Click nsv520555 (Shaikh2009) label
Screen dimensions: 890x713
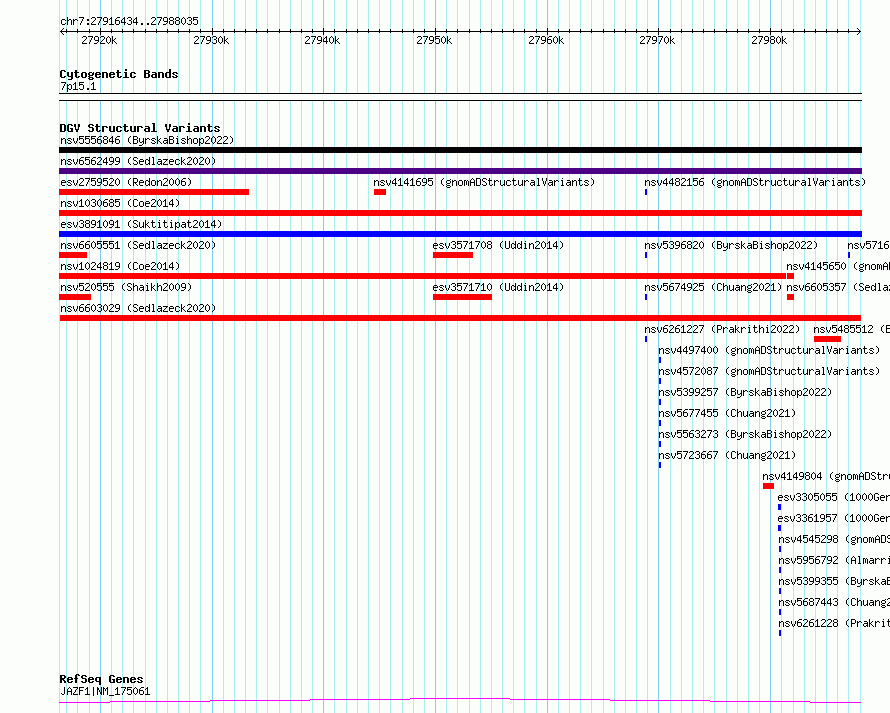(126, 287)
